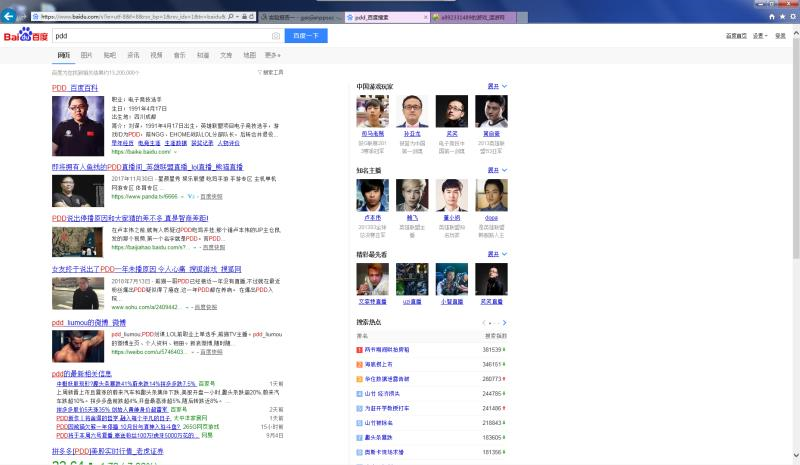This screenshot has width=800, height=465.
Task: Click scrollbar down arrow on page
Action: (x=796, y=455)
